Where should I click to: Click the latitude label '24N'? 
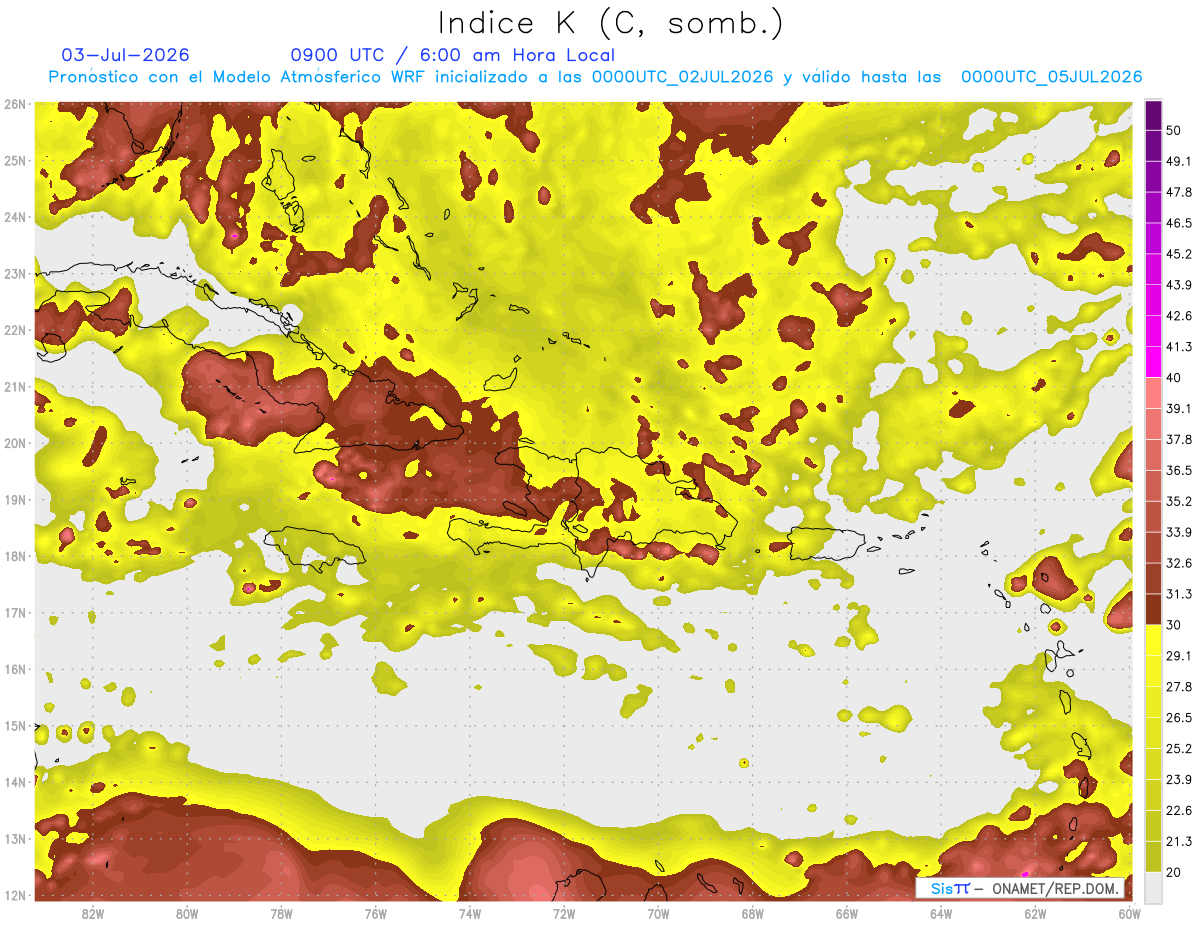pyautogui.click(x=14, y=217)
